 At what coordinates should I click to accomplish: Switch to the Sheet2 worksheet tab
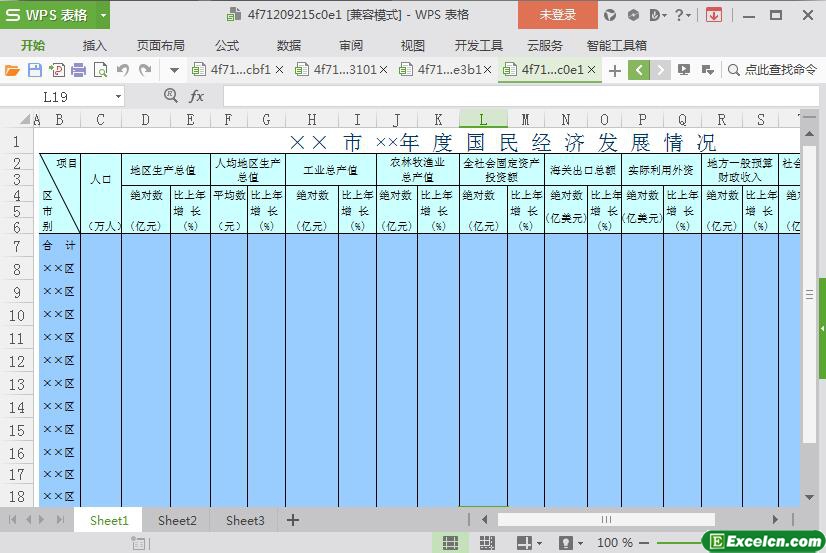pos(177,520)
